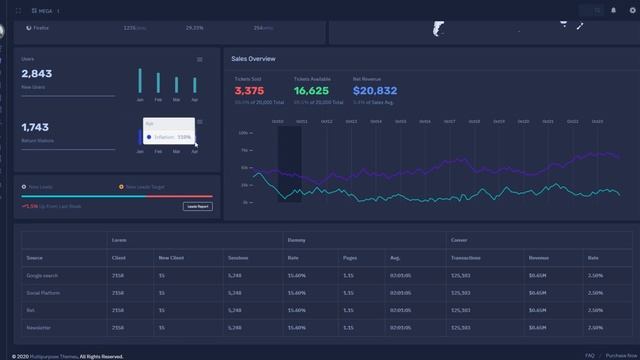Click the 2,843 new users count

(37, 73)
